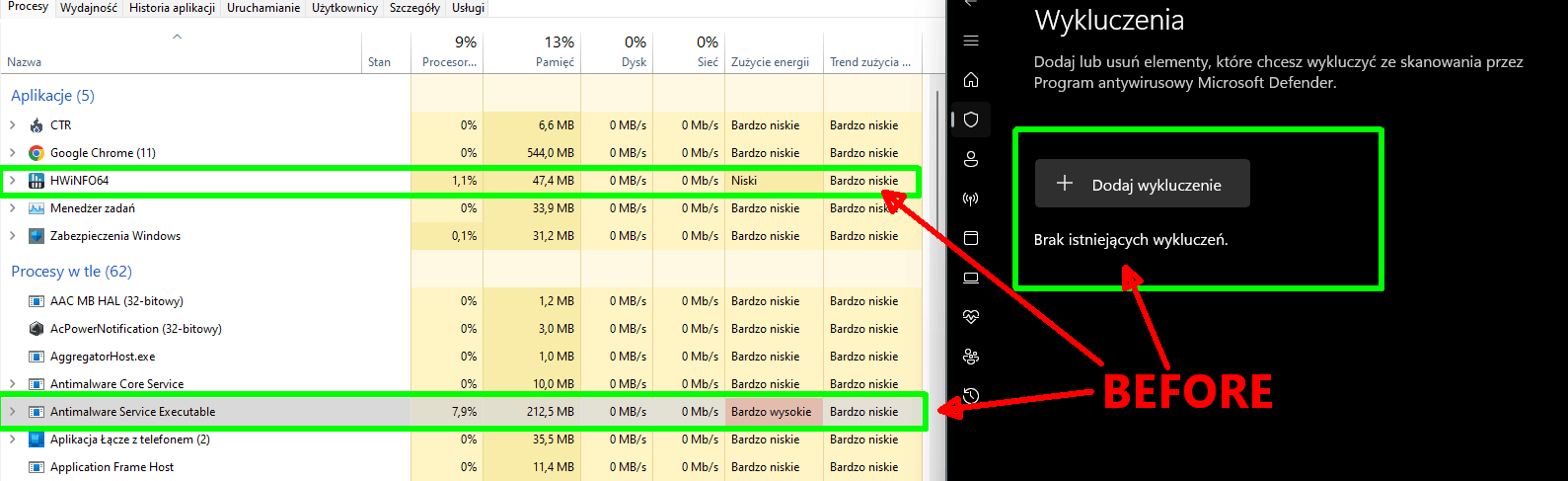Image resolution: width=1568 pixels, height=481 pixels.
Task: Click the Zabezpieczenia Windows process icon
Action: [x=37, y=236]
